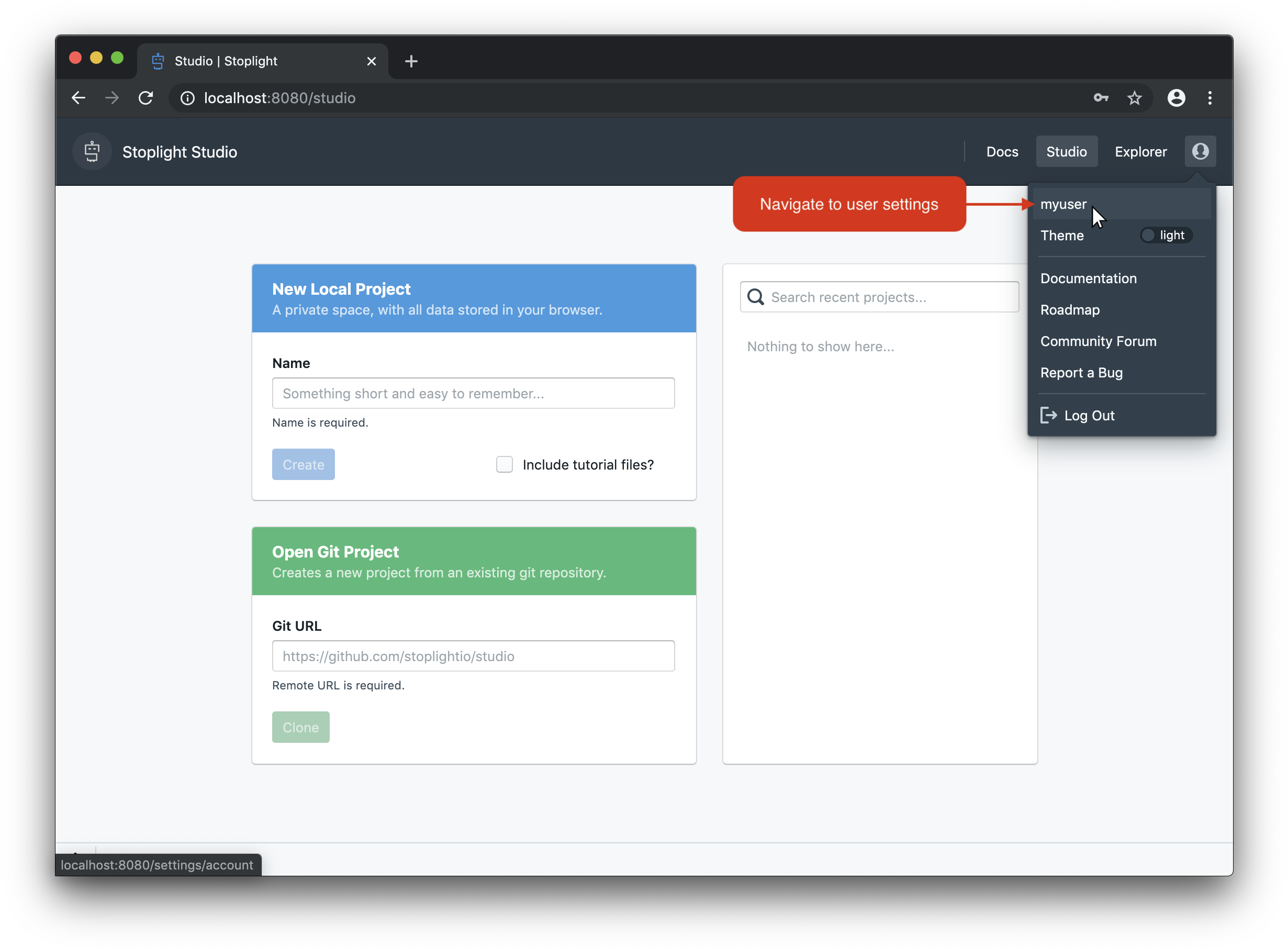Focus the project Name input field
This screenshot has width=1288, height=948.
click(473, 393)
